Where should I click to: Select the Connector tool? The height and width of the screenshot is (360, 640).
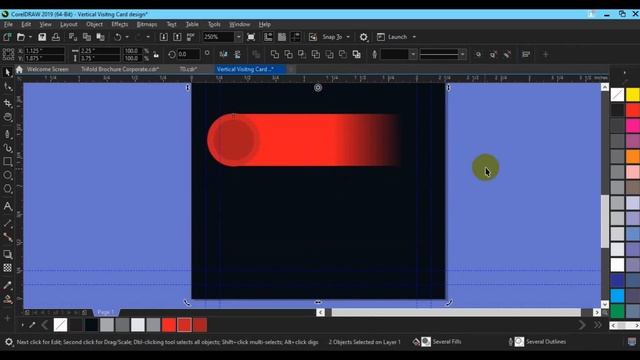point(7,237)
